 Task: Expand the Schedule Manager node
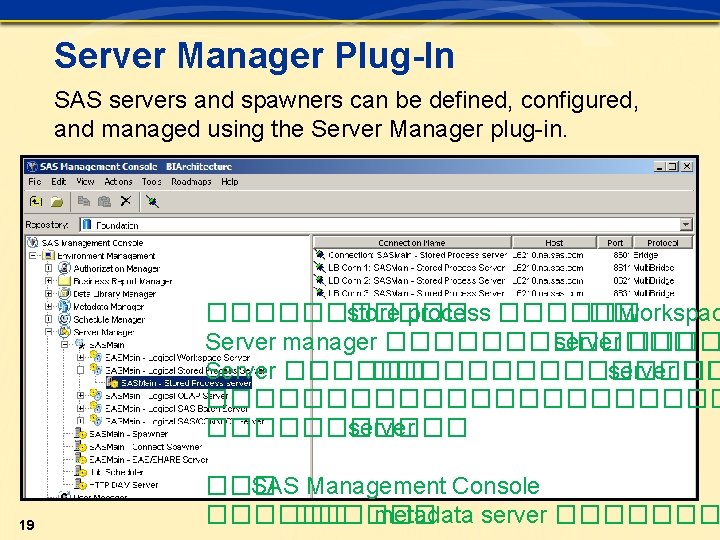pyautogui.click(x=49, y=319)
